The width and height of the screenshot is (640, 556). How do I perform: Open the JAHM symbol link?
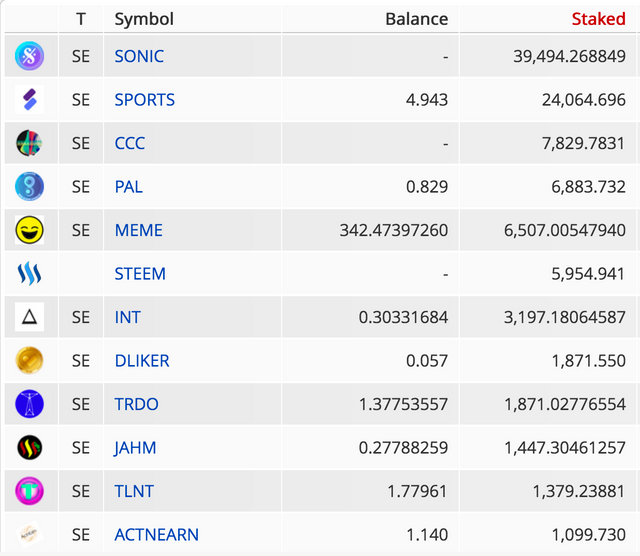[135, 448]
